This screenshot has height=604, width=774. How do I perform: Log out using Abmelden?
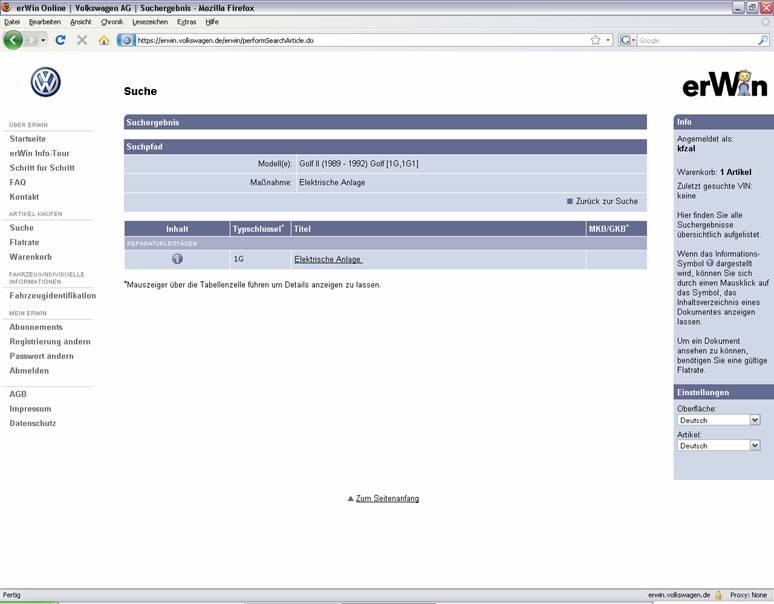point(29,371)
